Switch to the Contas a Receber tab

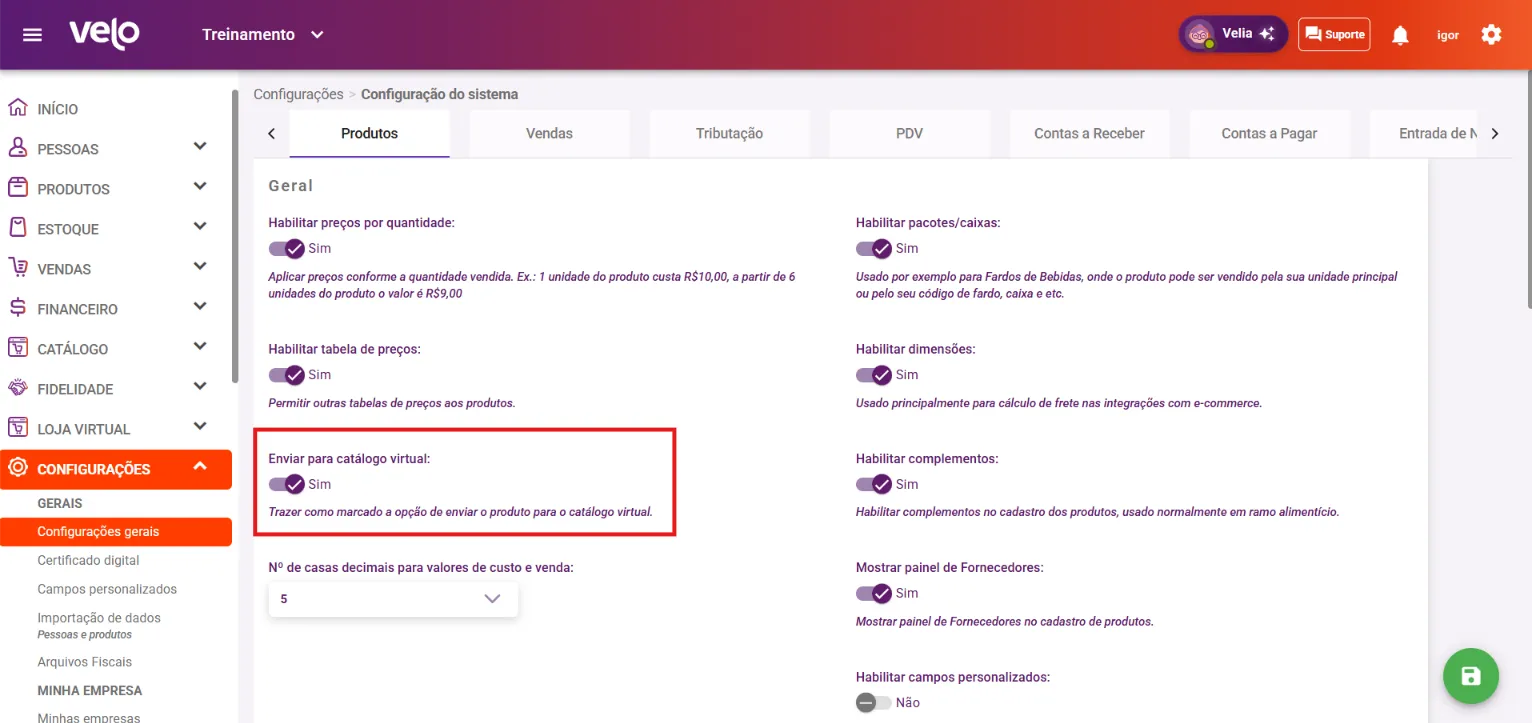click(1089, 134)
